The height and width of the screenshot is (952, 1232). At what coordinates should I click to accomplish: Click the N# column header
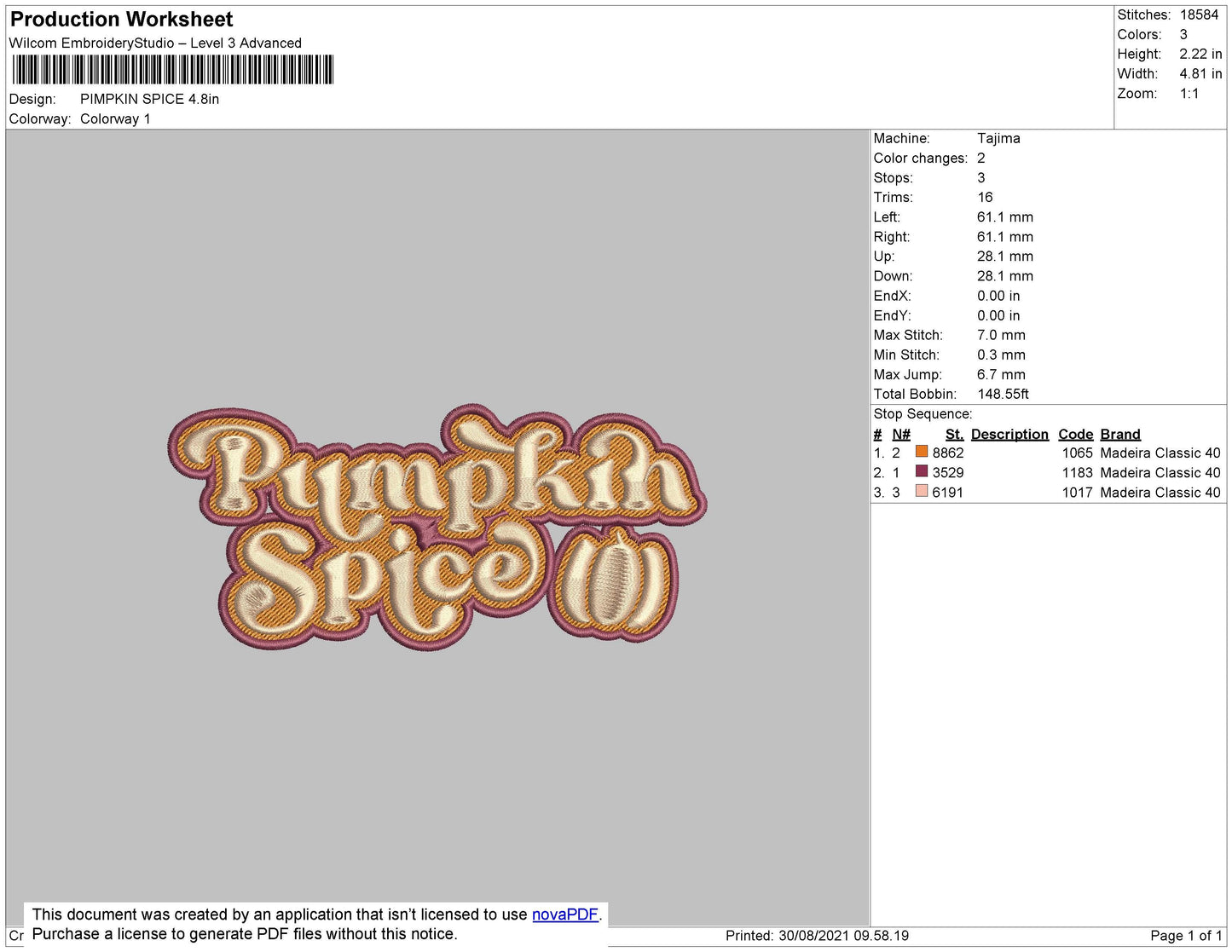tap(901, 434)
